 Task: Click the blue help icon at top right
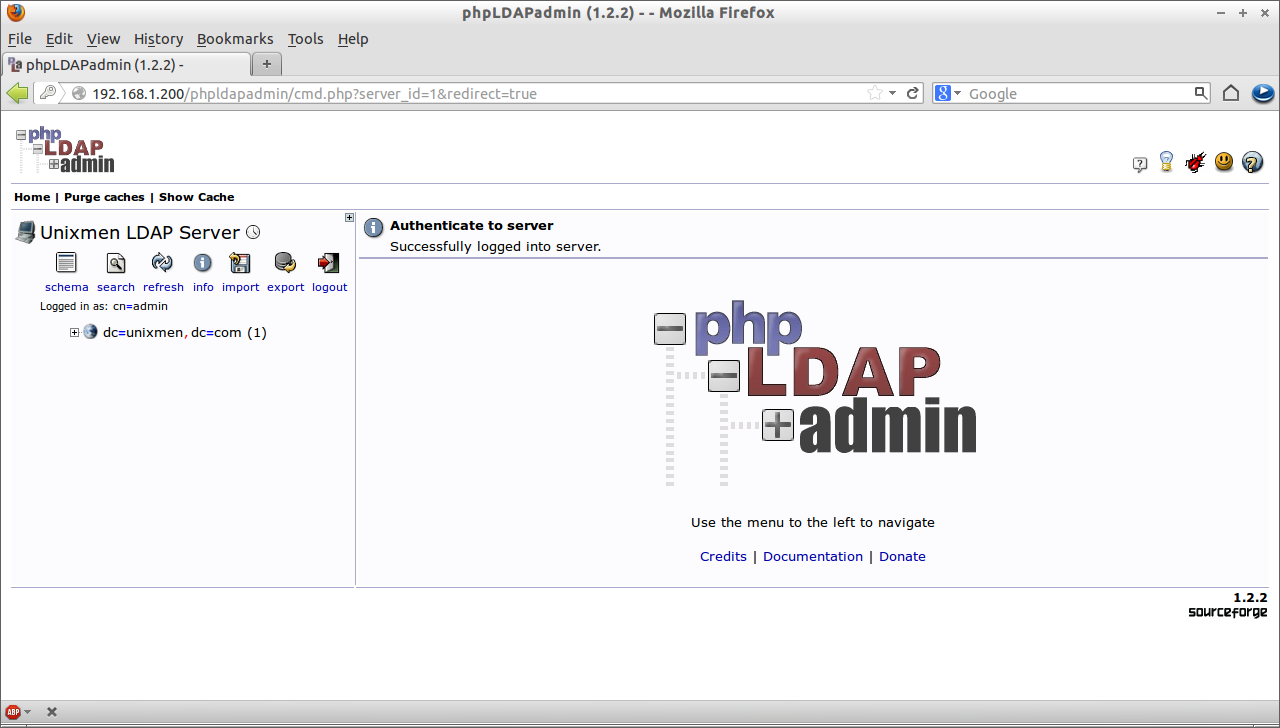click(x=1252, y=162)
